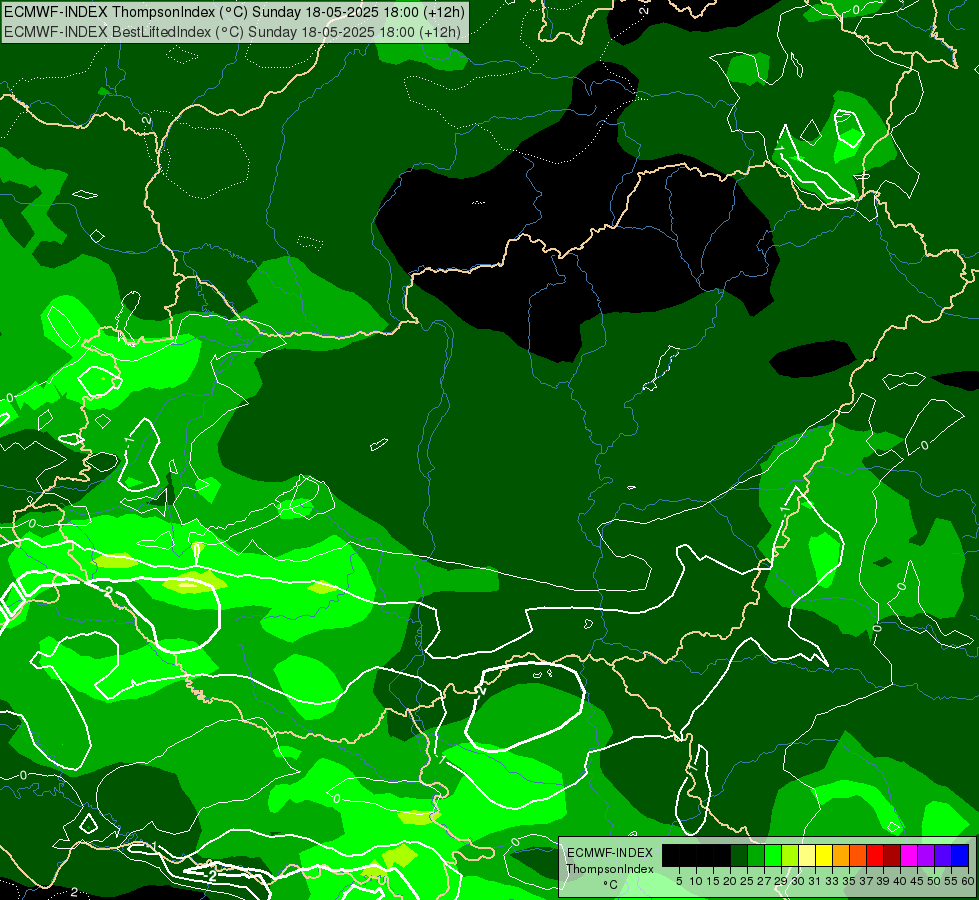Choose the bright red 37–39 legend swatch
This screenshot has height=900, width=979.
[875, 856]
